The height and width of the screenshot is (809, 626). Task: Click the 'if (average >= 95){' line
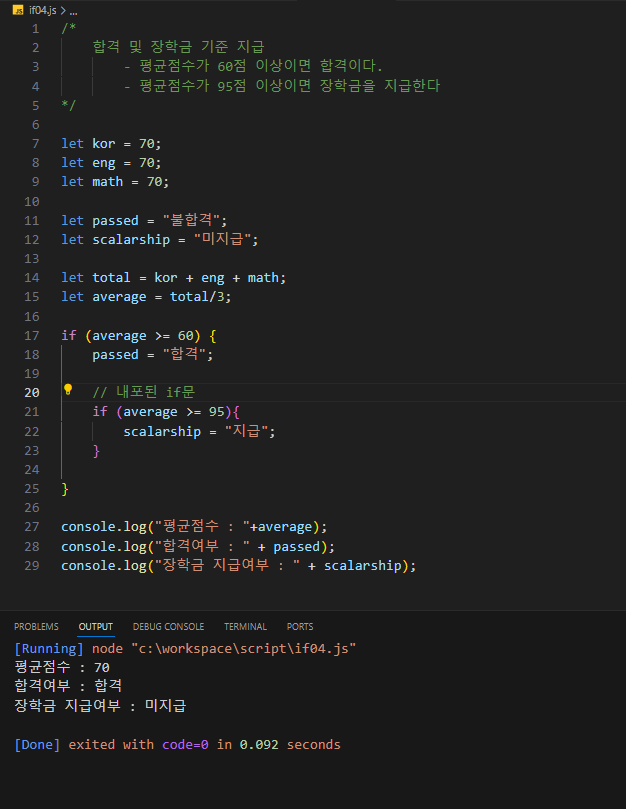[166, 412]
